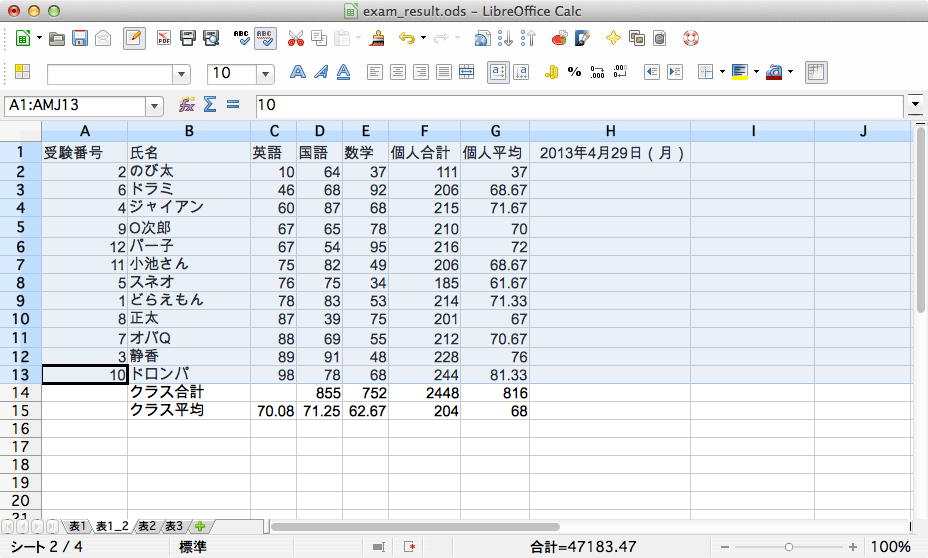Show the draw functions
The width and height of the screenshot is (928, 558).
tap(582, 39)
